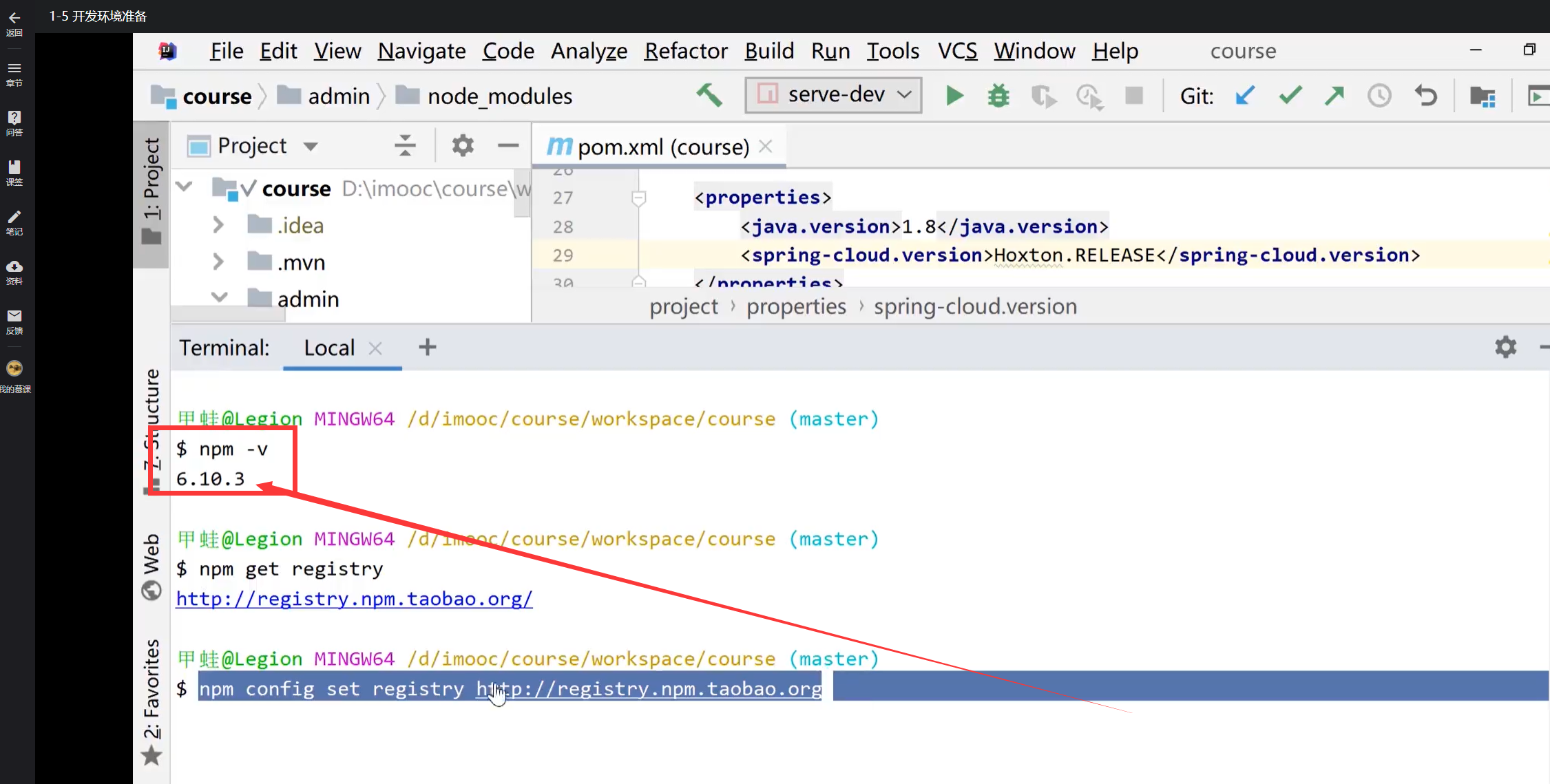The height and width of the screenshot is (784, 1550).
Task: Click the IntelliJ IDEA logo icon
Action: point(167,51)
